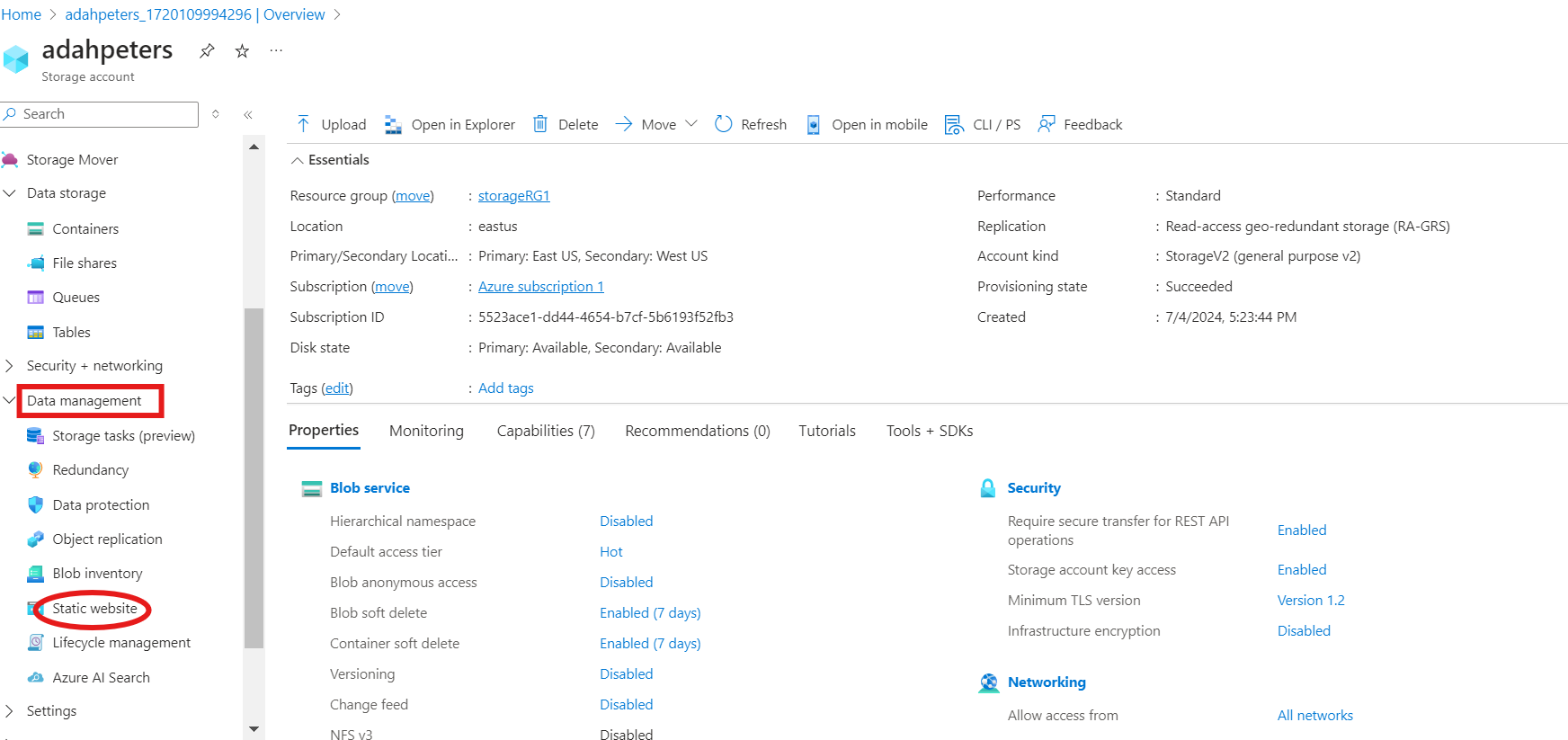Image resolution: width=1568 pixels, height=740 pixels.
Task: Collapse the Data management group
Action: pos(10,400)
